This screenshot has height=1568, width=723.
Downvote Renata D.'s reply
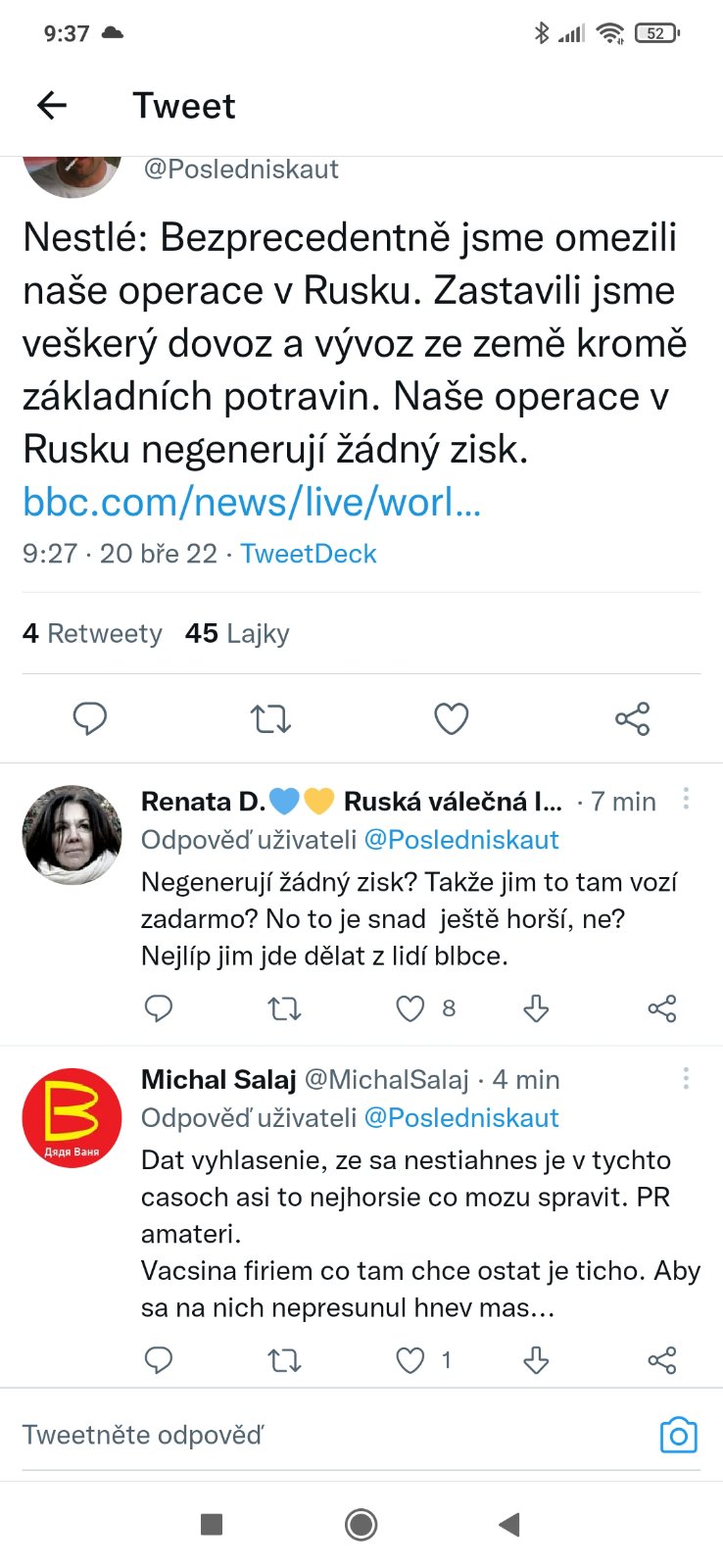click(536, 1008)
